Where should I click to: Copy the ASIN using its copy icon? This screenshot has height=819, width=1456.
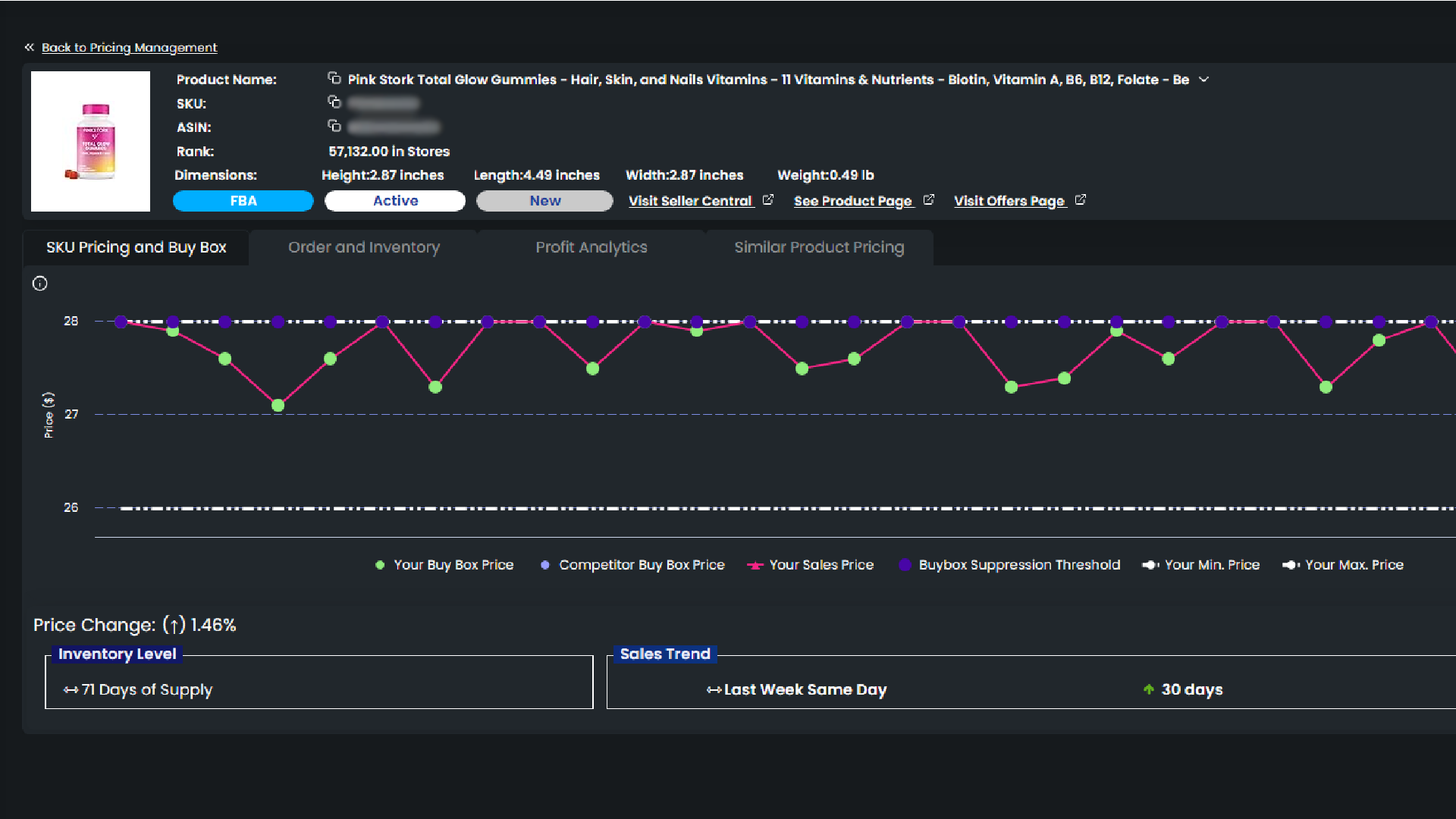click(x=334, y=126)
